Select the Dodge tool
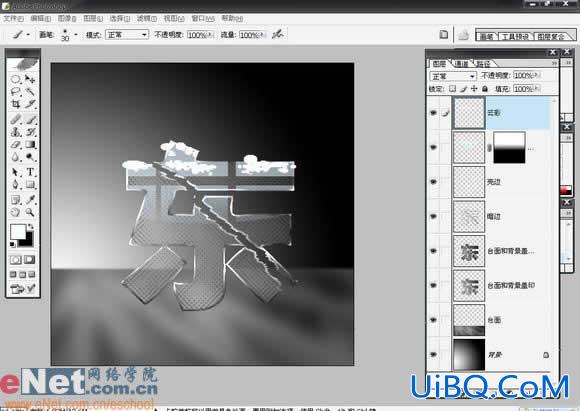Viewport: 580px width, 411px height. pyautogui.click(x=30, y=157)
